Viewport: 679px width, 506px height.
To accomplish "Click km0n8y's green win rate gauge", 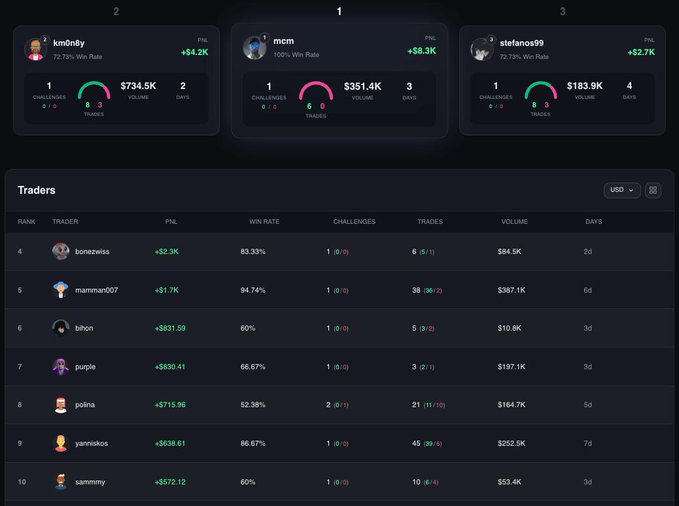I will click(94, 90).
